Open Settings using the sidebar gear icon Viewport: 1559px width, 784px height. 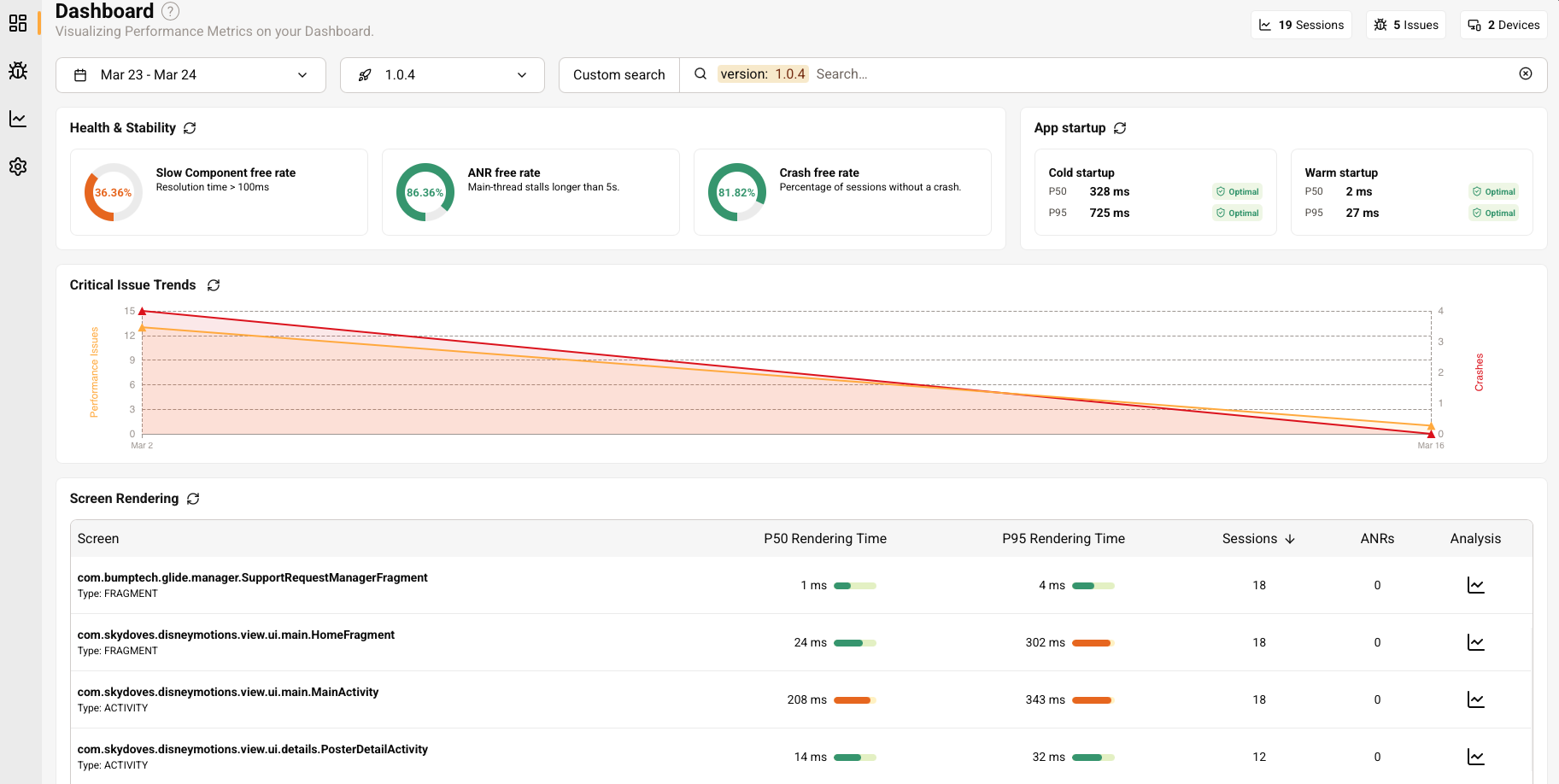[18, 167]
